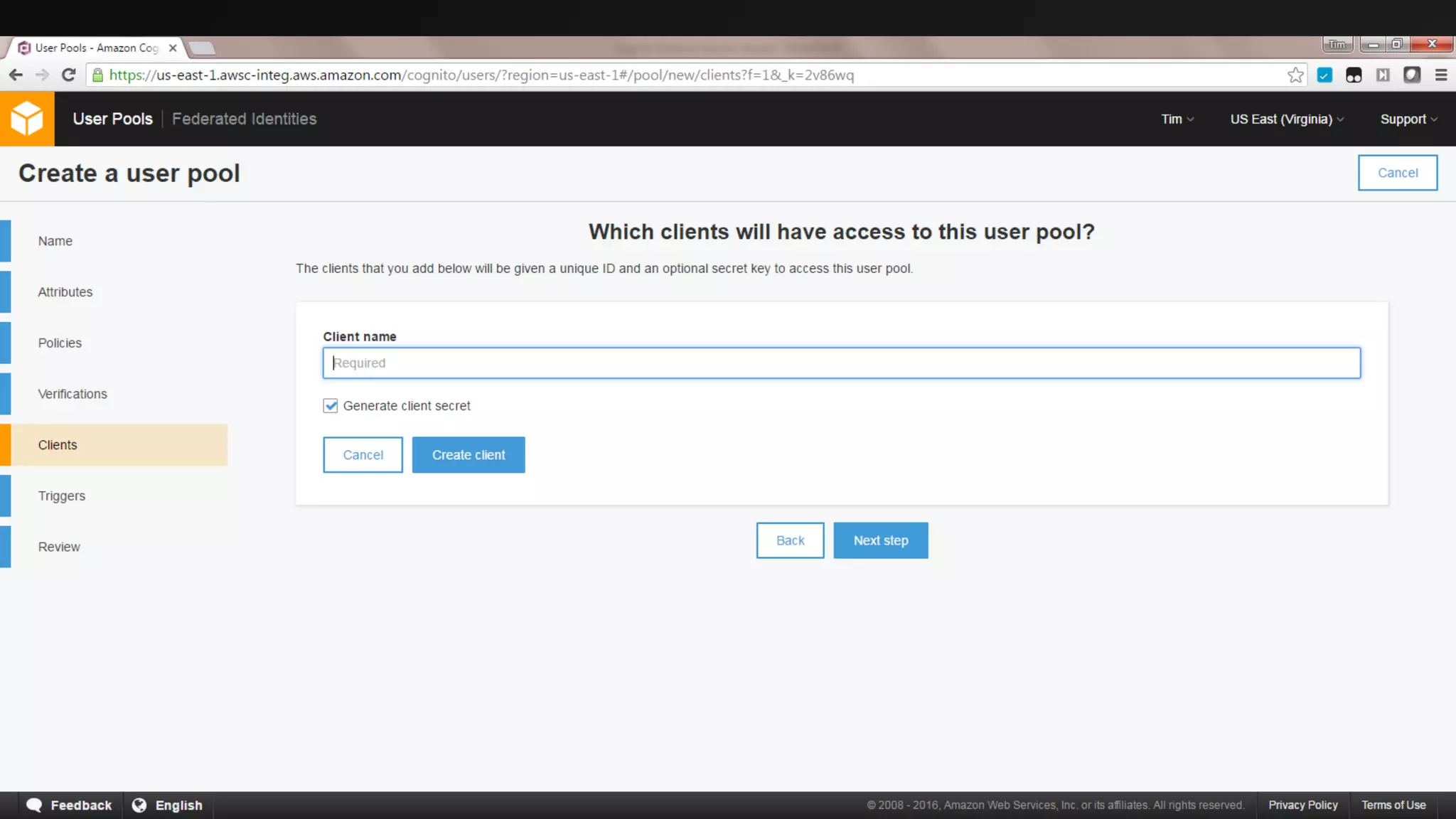Proceed with the Next step button

880,540
